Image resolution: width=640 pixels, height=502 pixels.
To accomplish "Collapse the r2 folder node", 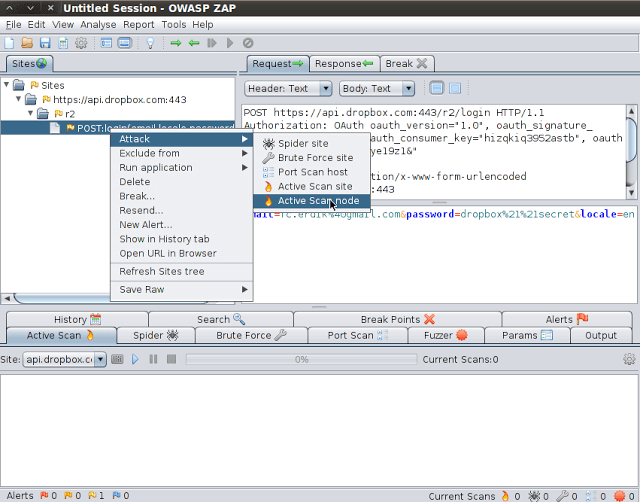I will click(31, 113).
